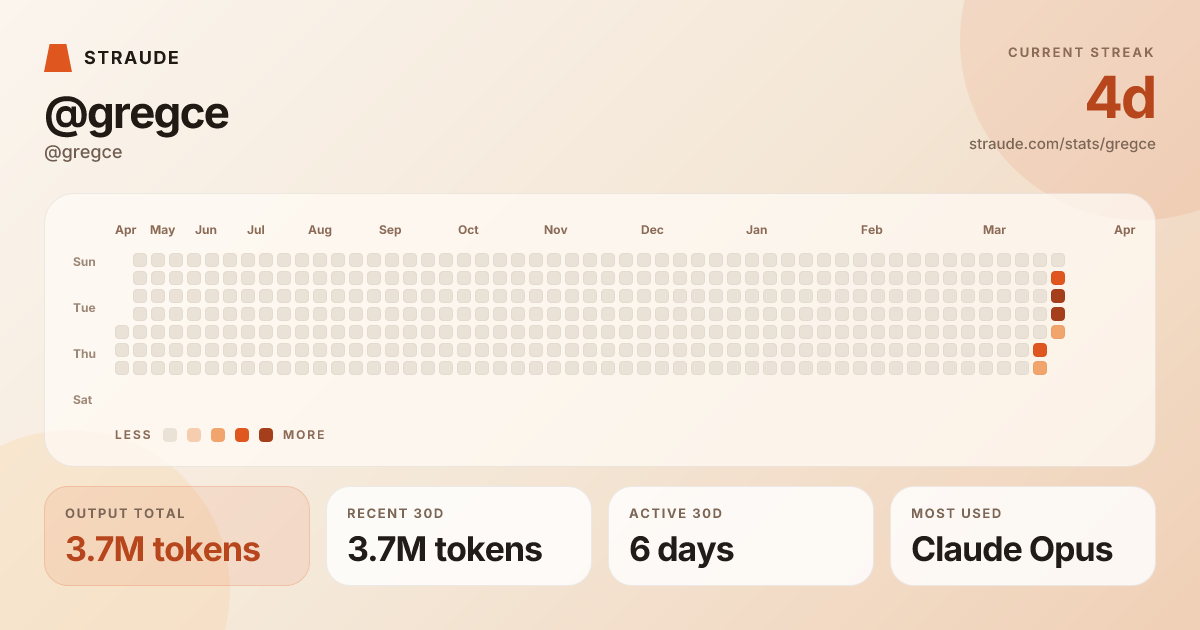The width and height of the screenshot is (1200, 630).
Task: Click the lightest gray legend swatch
Action: click(x=170, y=435)
